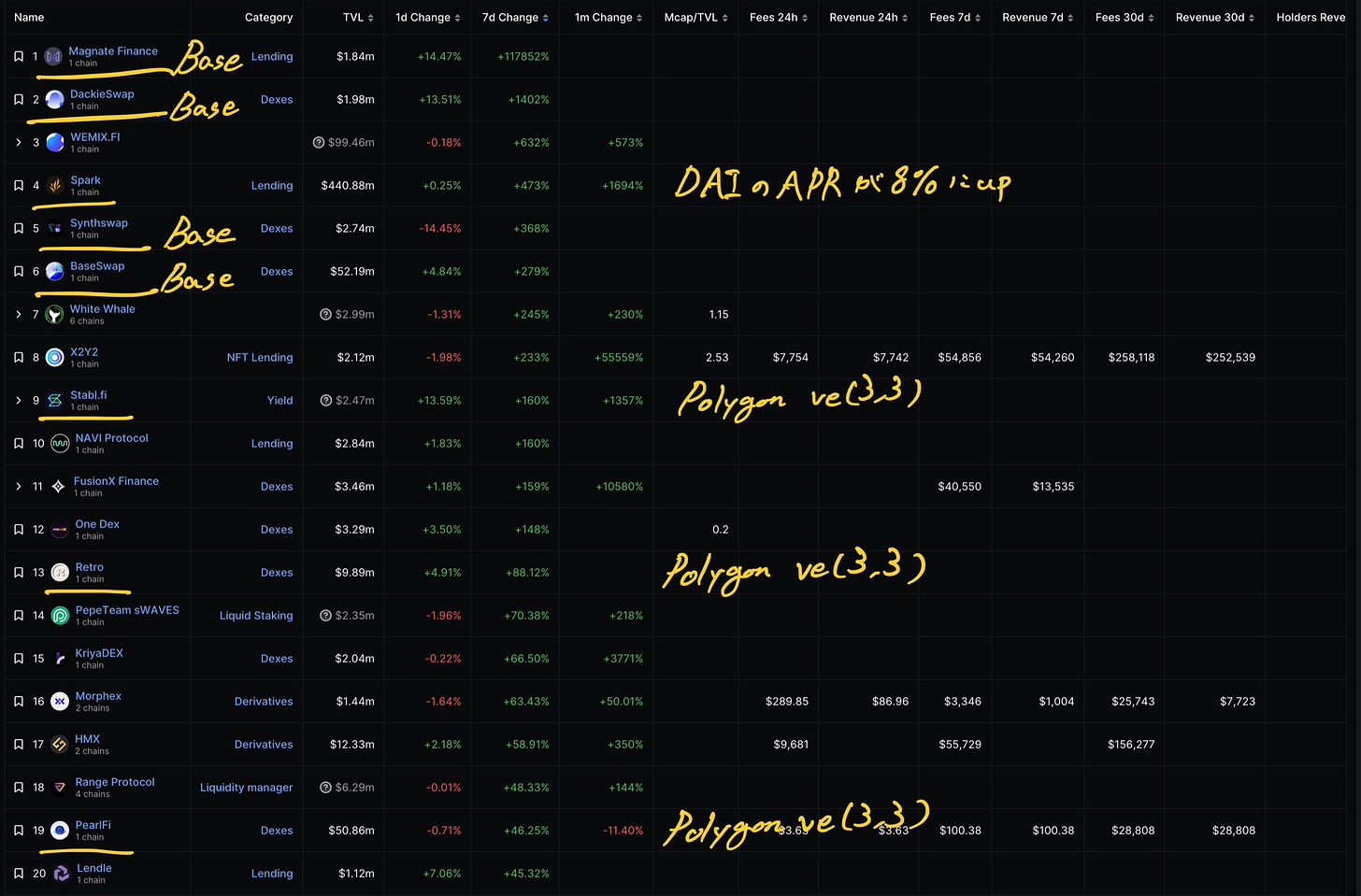Click the PearlFi logo
1361x896 pixels.
60,831
